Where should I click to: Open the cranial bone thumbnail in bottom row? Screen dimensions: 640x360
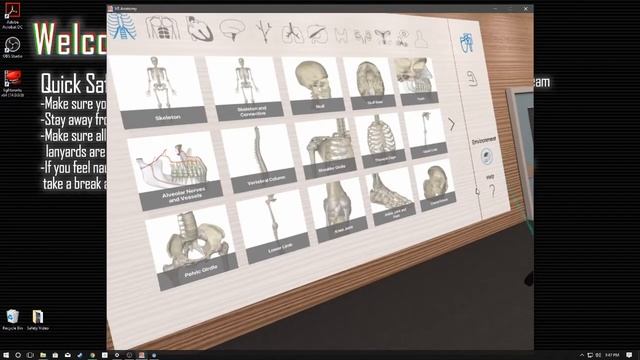coord(434,185)
